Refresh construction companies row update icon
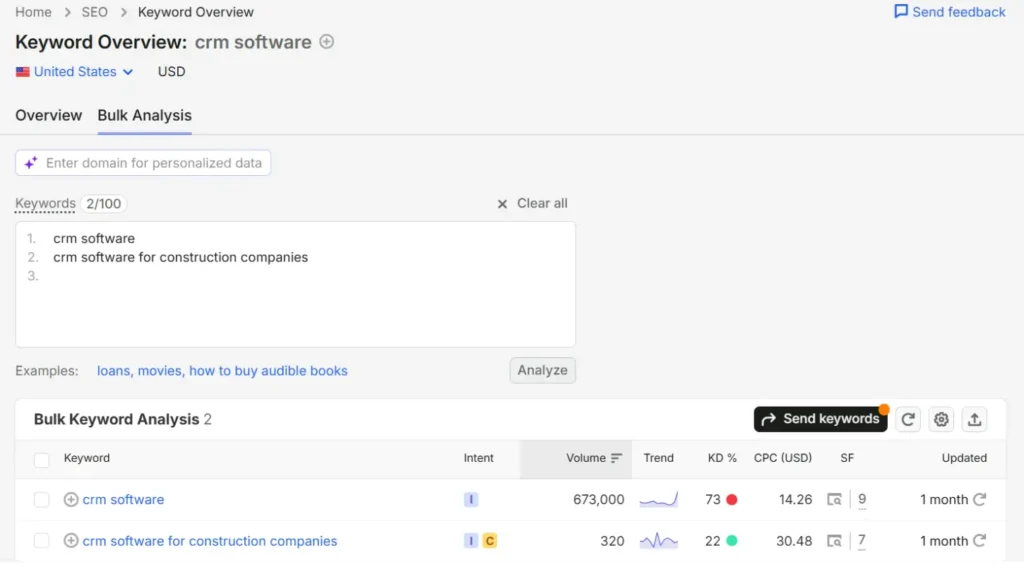 click(980, 541)
